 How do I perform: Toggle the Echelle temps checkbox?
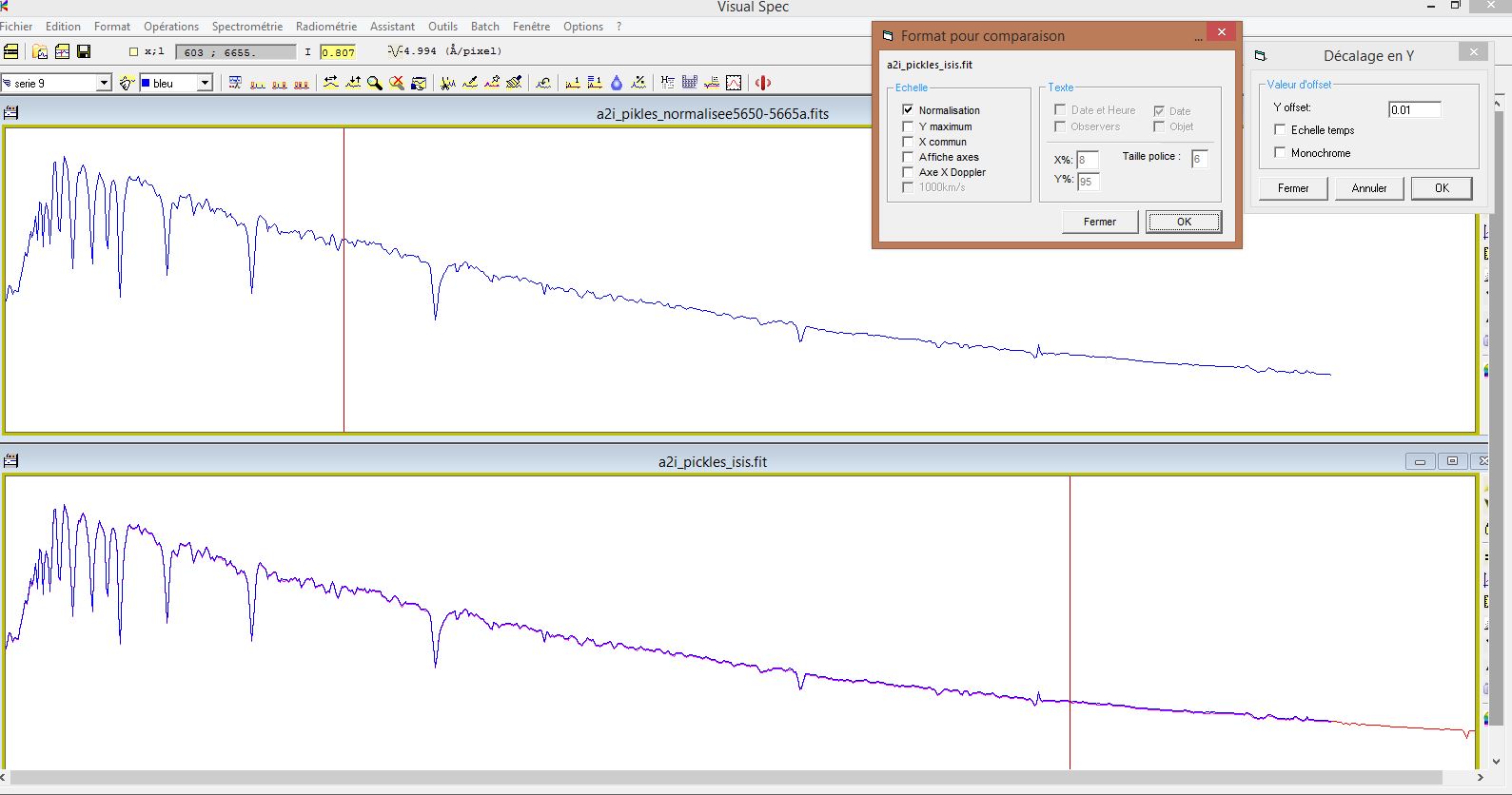pyautogui.click(x=1280, y=129)
